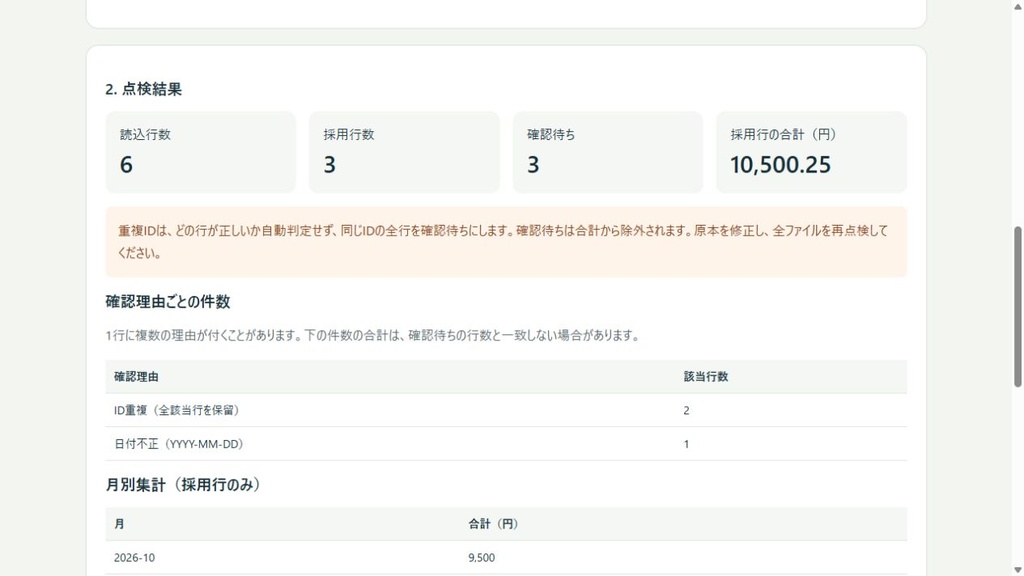Click the note starting with '1行に複数の理由'
The width and height of the screenshot is (1024, 576).
pos(372,336)
